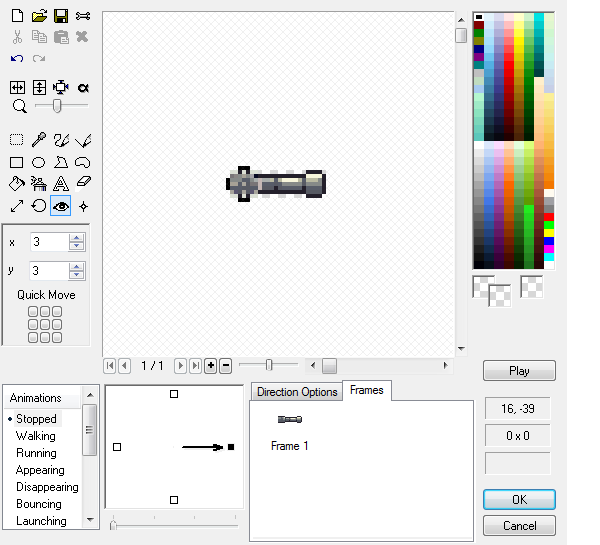Select the Spray tool
The image size is (600, 545).
tap(39, 184)
